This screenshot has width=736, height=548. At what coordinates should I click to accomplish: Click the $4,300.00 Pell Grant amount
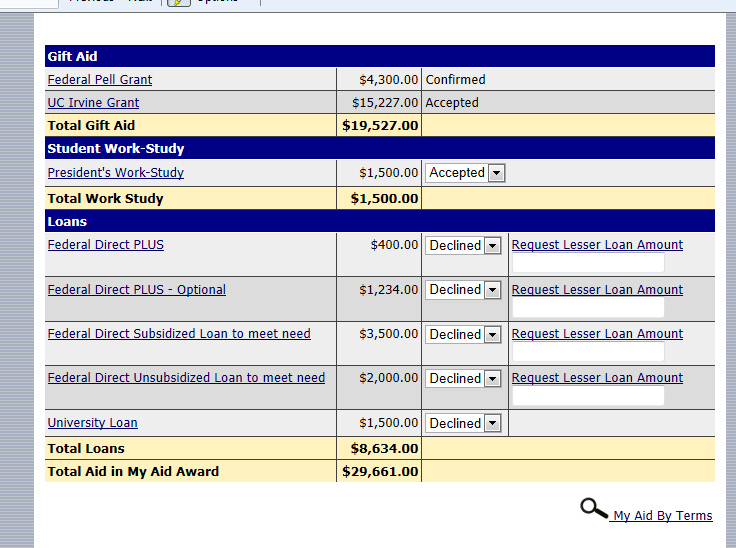(388, 79)
